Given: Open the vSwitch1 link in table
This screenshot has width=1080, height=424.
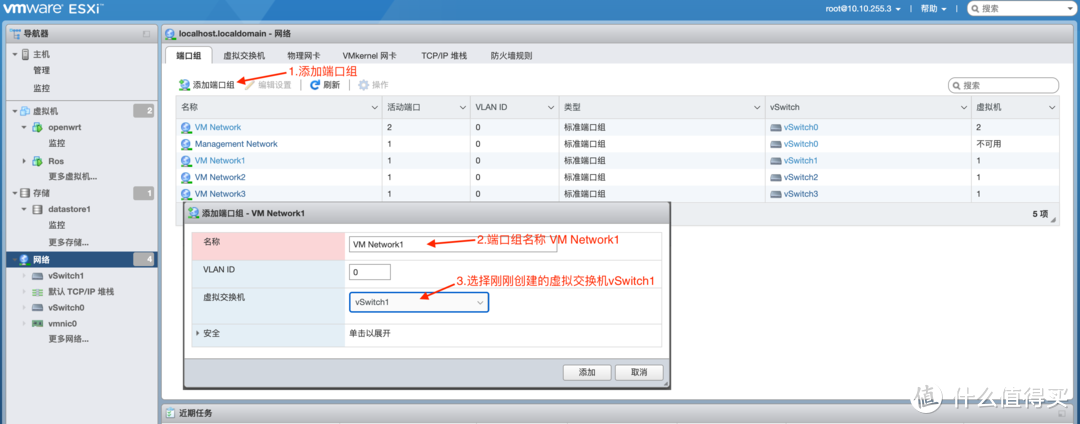Looking at the screenshot, I should (x=800, y=160).
